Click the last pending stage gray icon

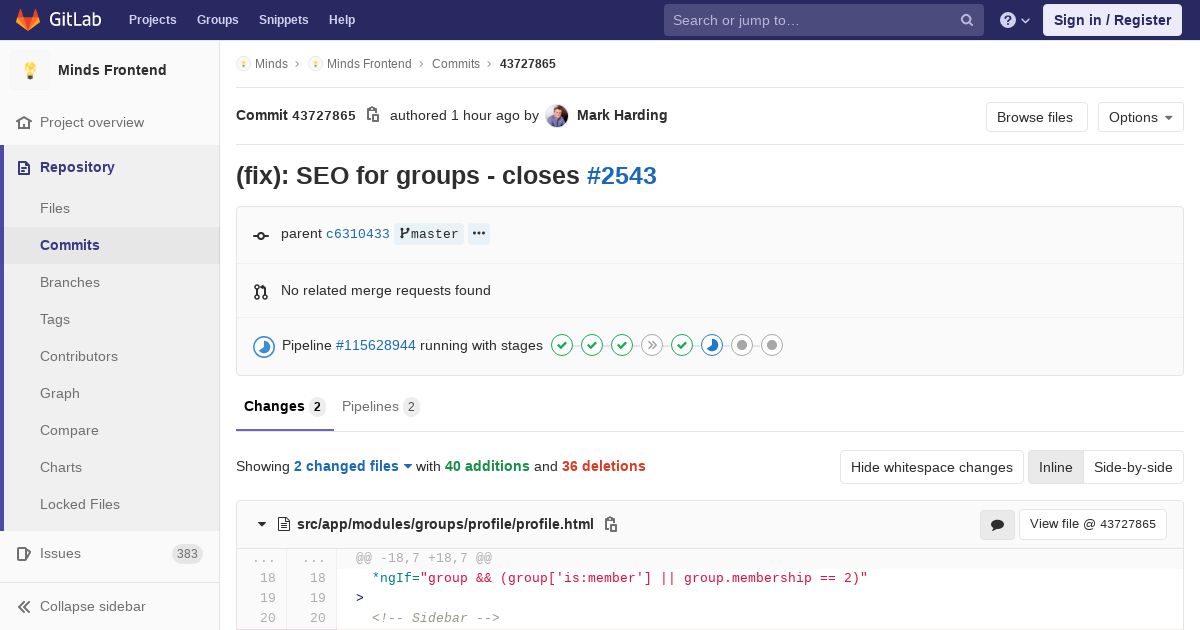(772, 345)
